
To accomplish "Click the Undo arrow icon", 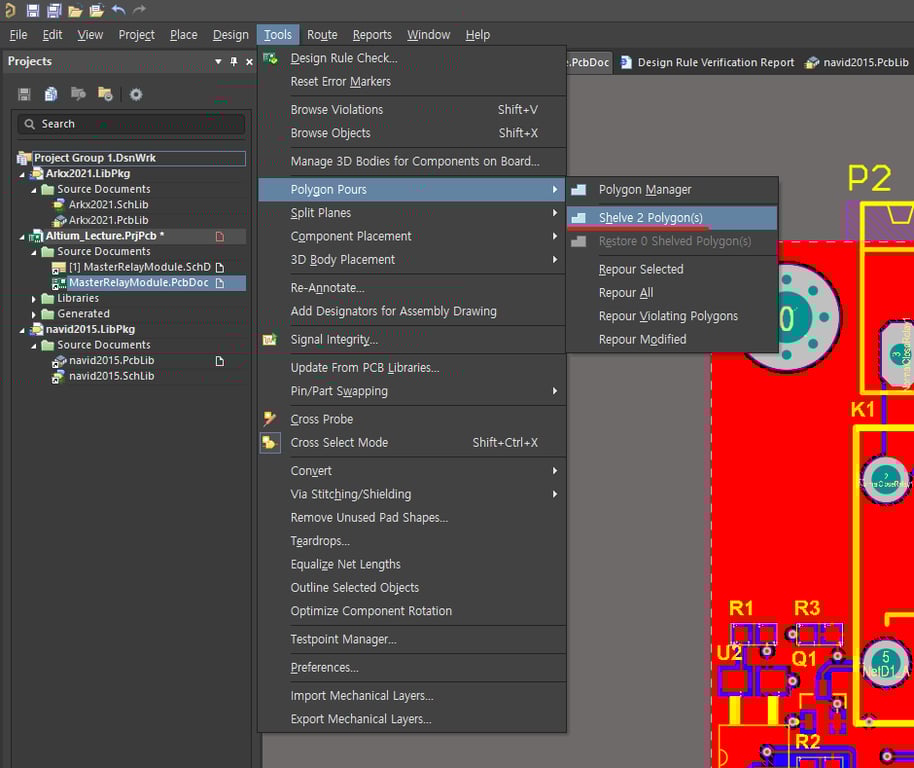I will 119,9.
